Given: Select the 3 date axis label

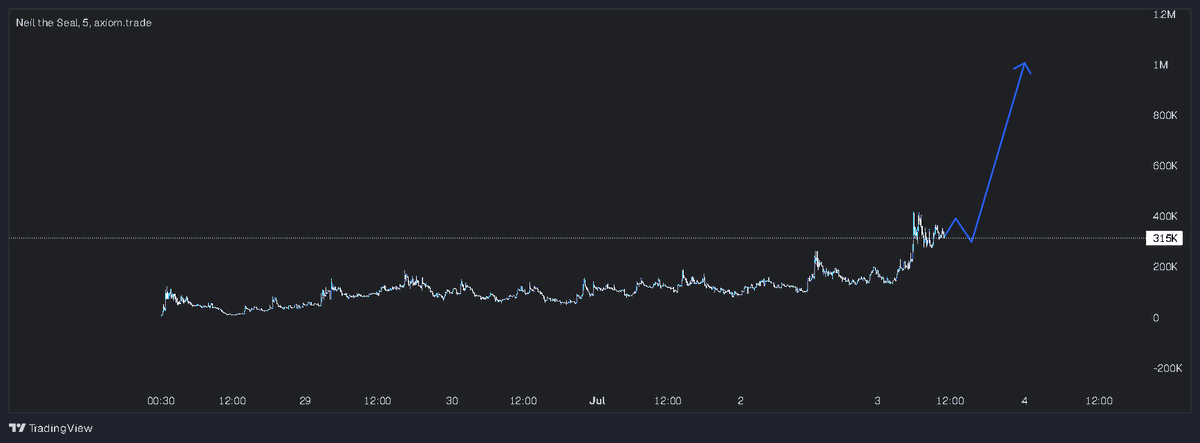Looking at the screenshot, I should [x=877, y=400].
